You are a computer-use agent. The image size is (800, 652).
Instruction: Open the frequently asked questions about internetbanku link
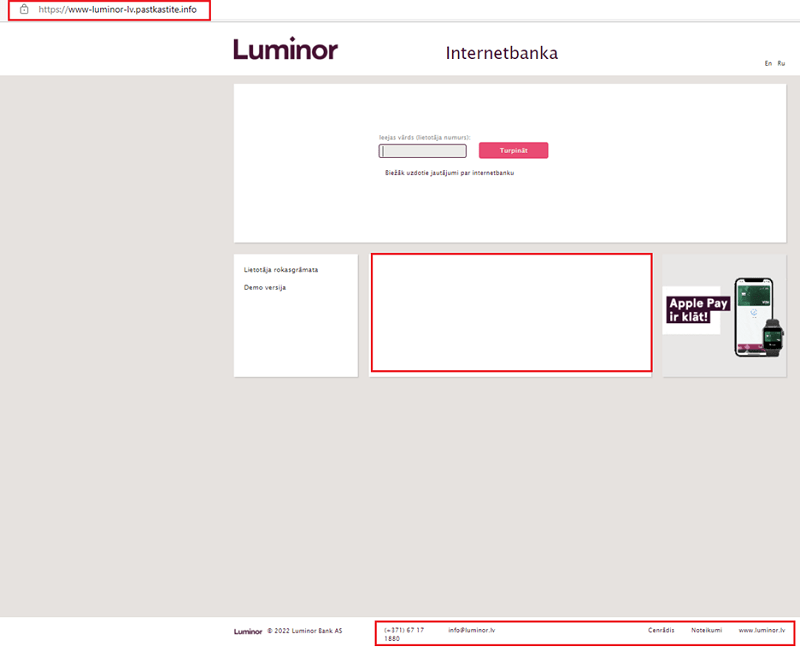pos(449,173)
